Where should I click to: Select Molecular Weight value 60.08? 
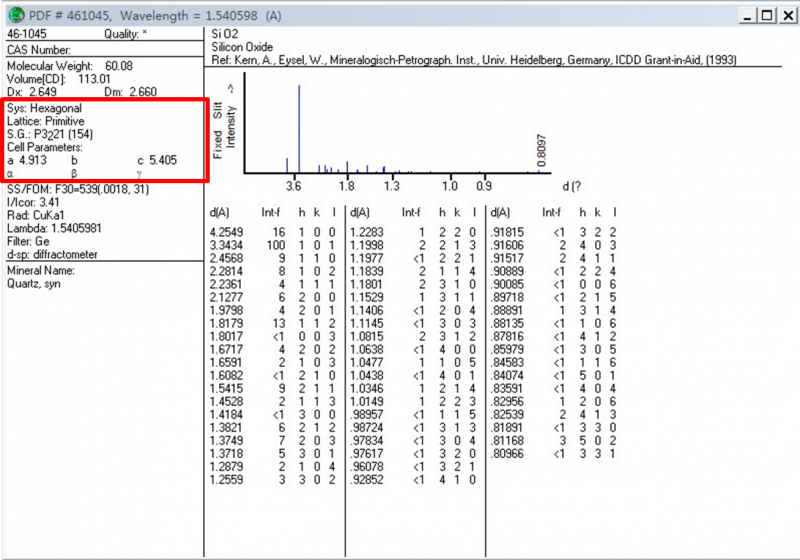pyautogui.click(x=119, y=66)
